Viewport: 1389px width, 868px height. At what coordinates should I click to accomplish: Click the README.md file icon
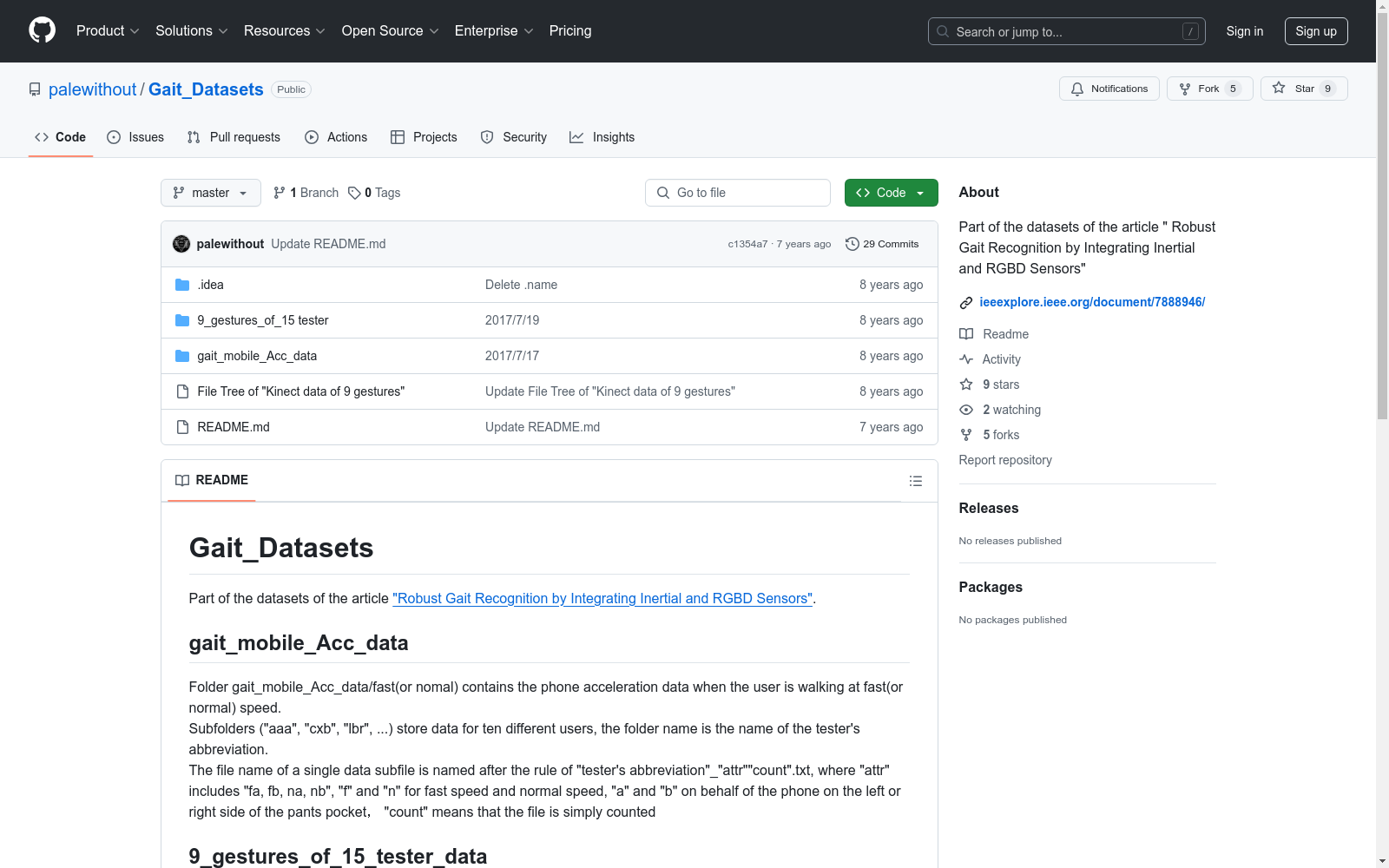[x=182, y=427]
